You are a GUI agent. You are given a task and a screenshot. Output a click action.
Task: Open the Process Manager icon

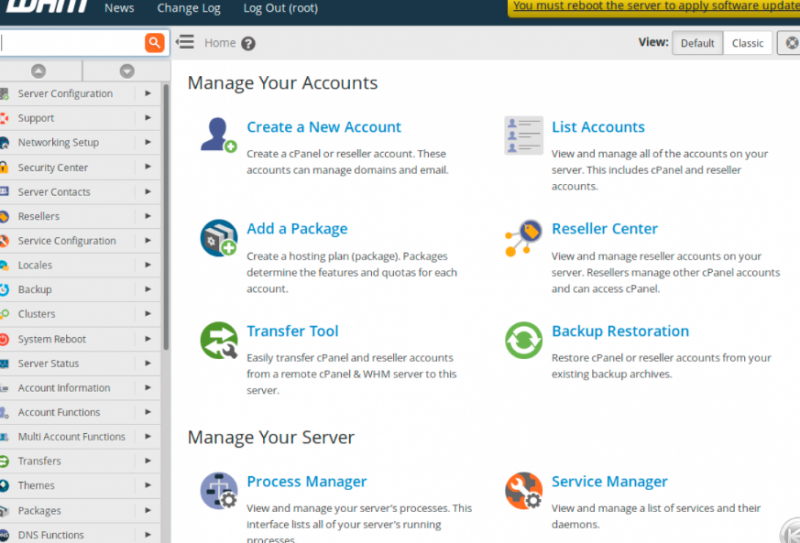218,490
